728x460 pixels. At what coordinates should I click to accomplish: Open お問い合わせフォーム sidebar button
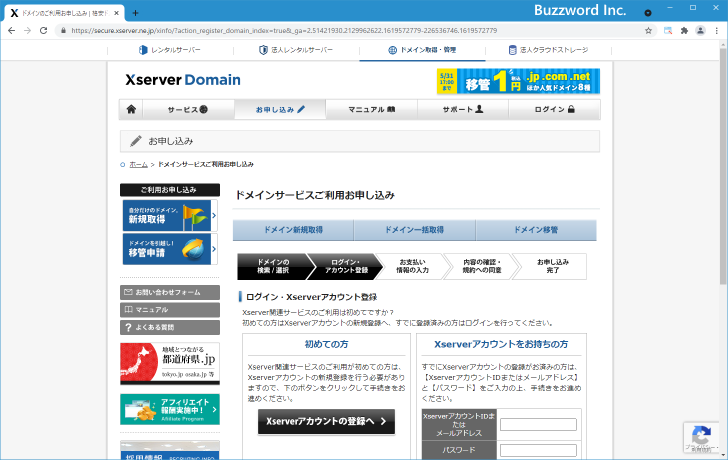tap(170, 292)
